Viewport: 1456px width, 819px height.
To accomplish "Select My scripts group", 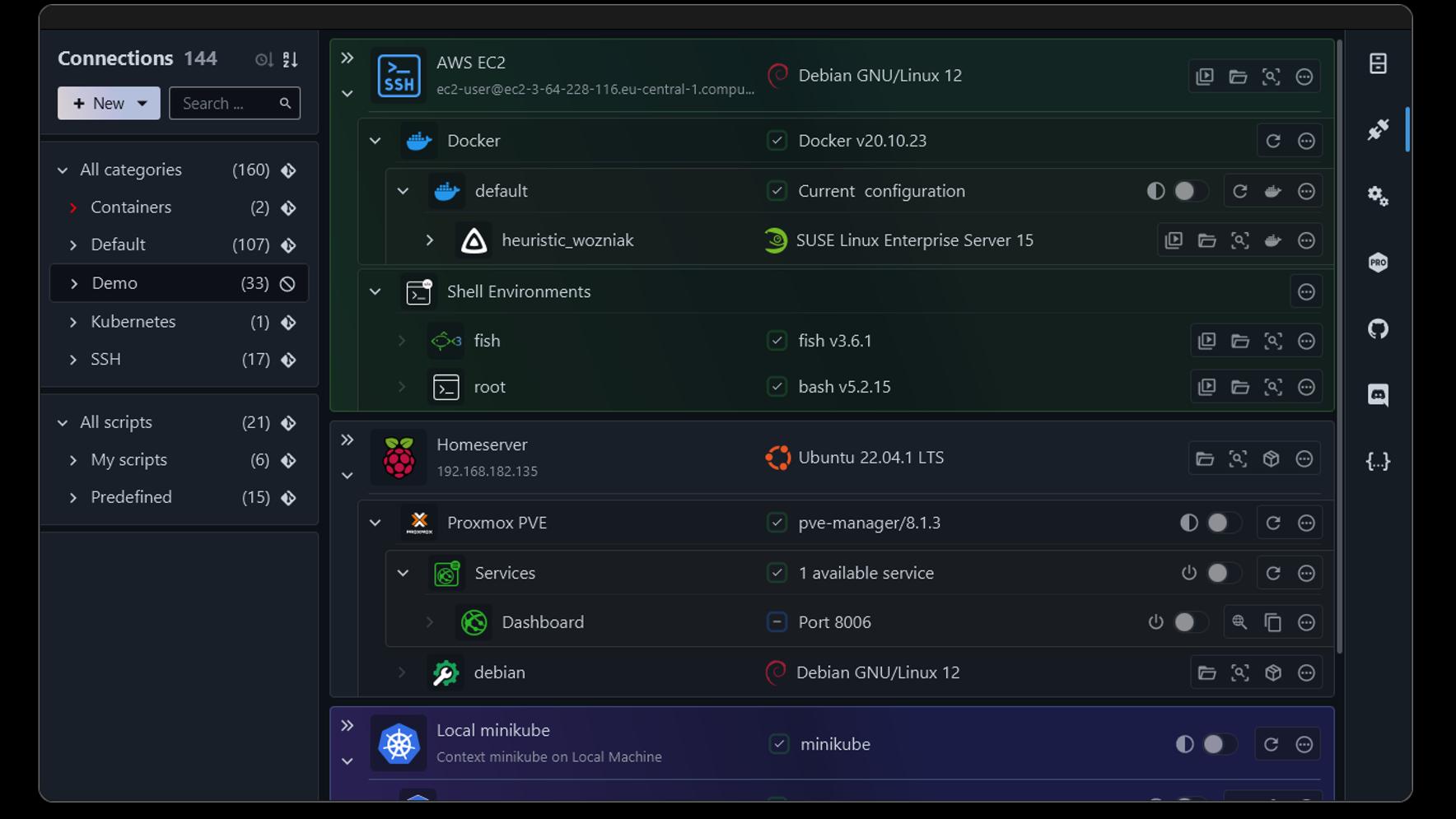I will [x=179, y=460].
